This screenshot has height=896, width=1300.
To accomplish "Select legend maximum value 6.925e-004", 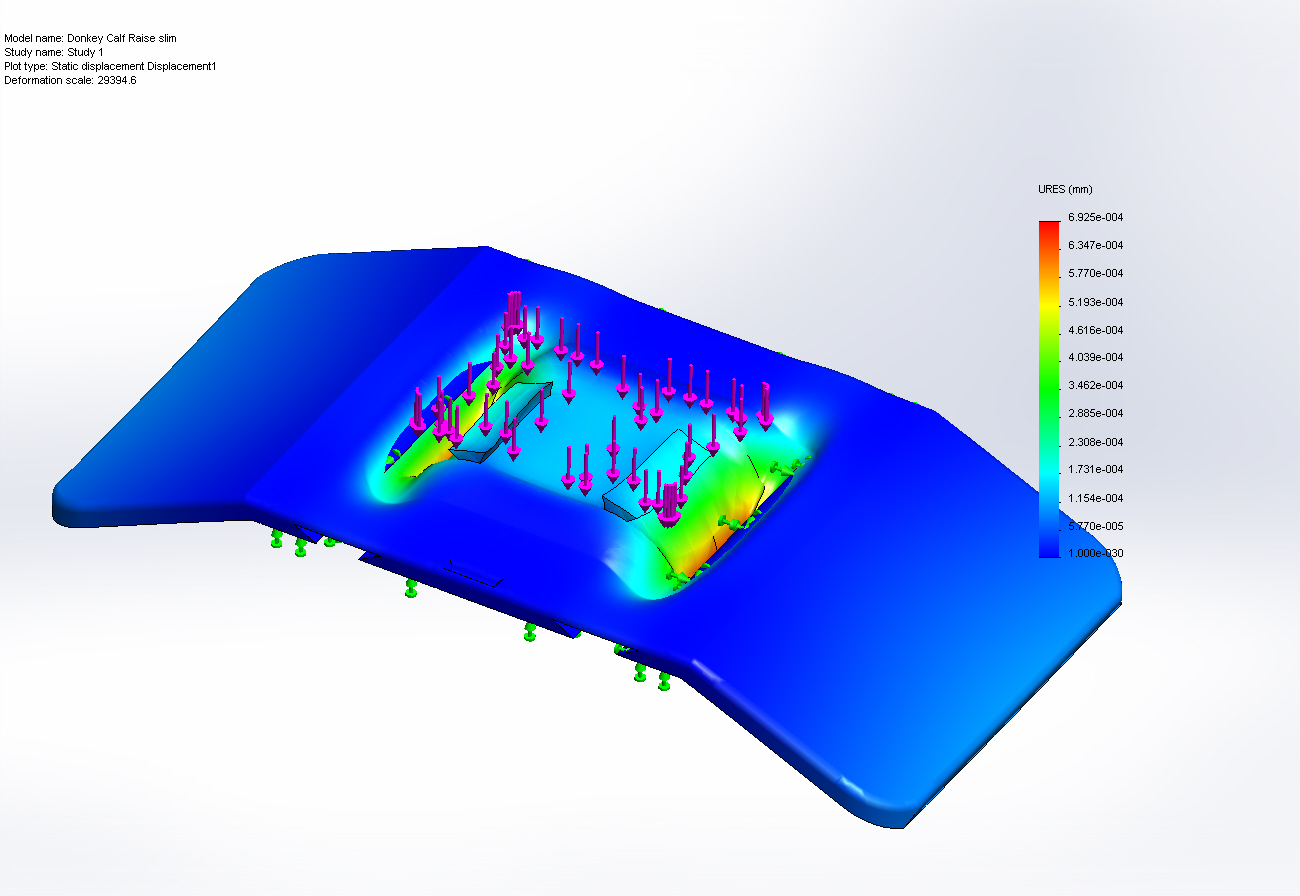I will point(1095,217).
